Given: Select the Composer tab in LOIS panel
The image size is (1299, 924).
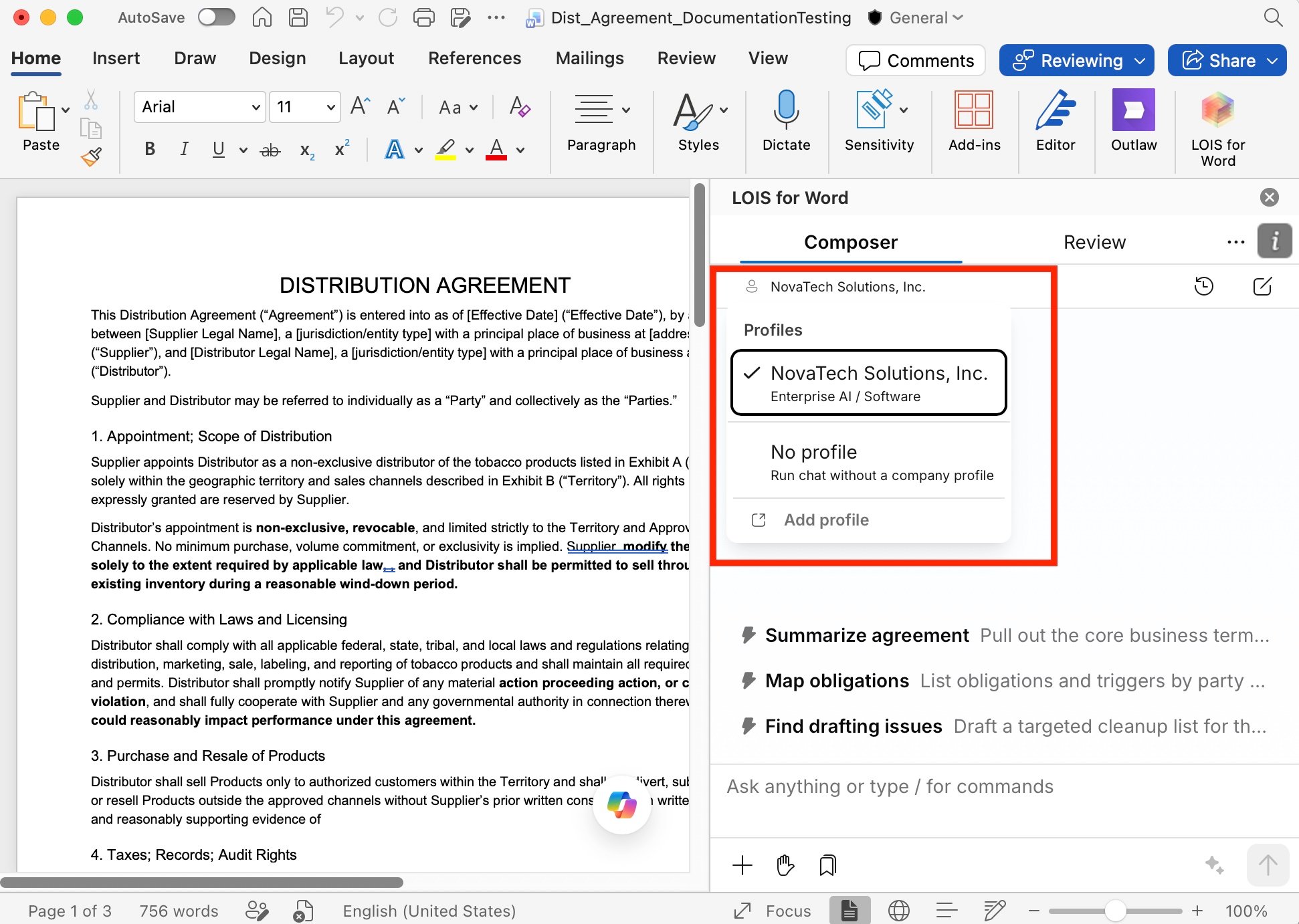Looking at the screenshot, I should [851, 242].
